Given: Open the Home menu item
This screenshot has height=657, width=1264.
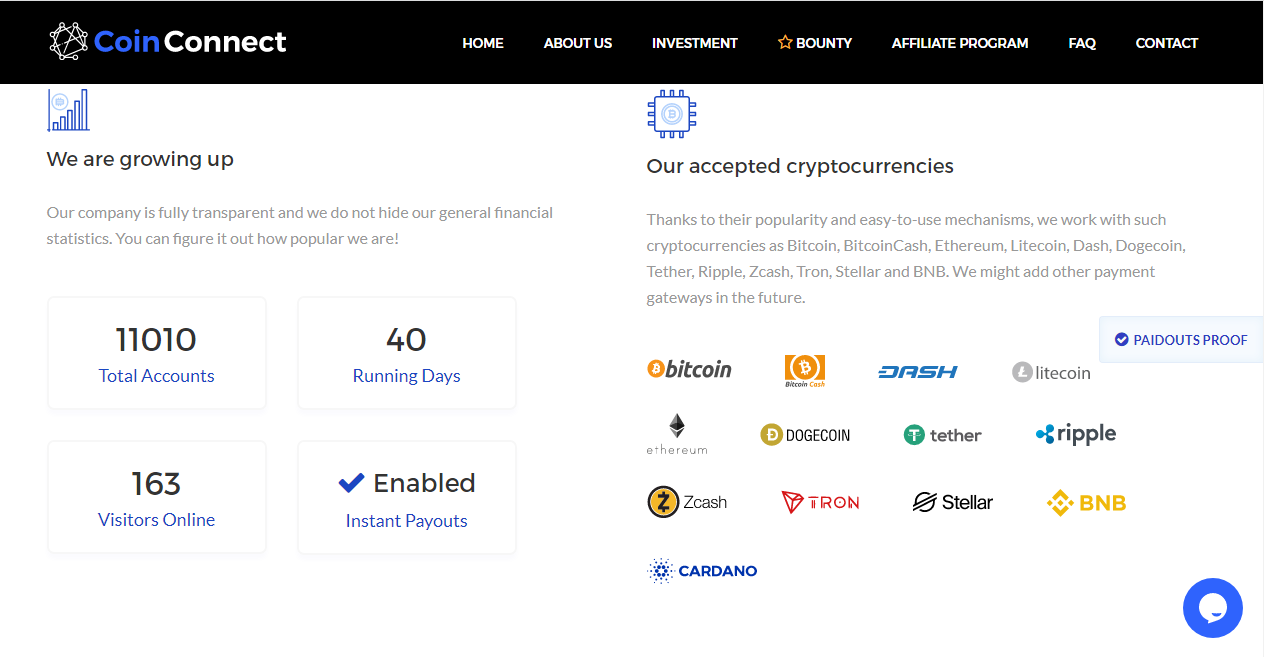Looking at the screenshot, I should click(483, 43).
